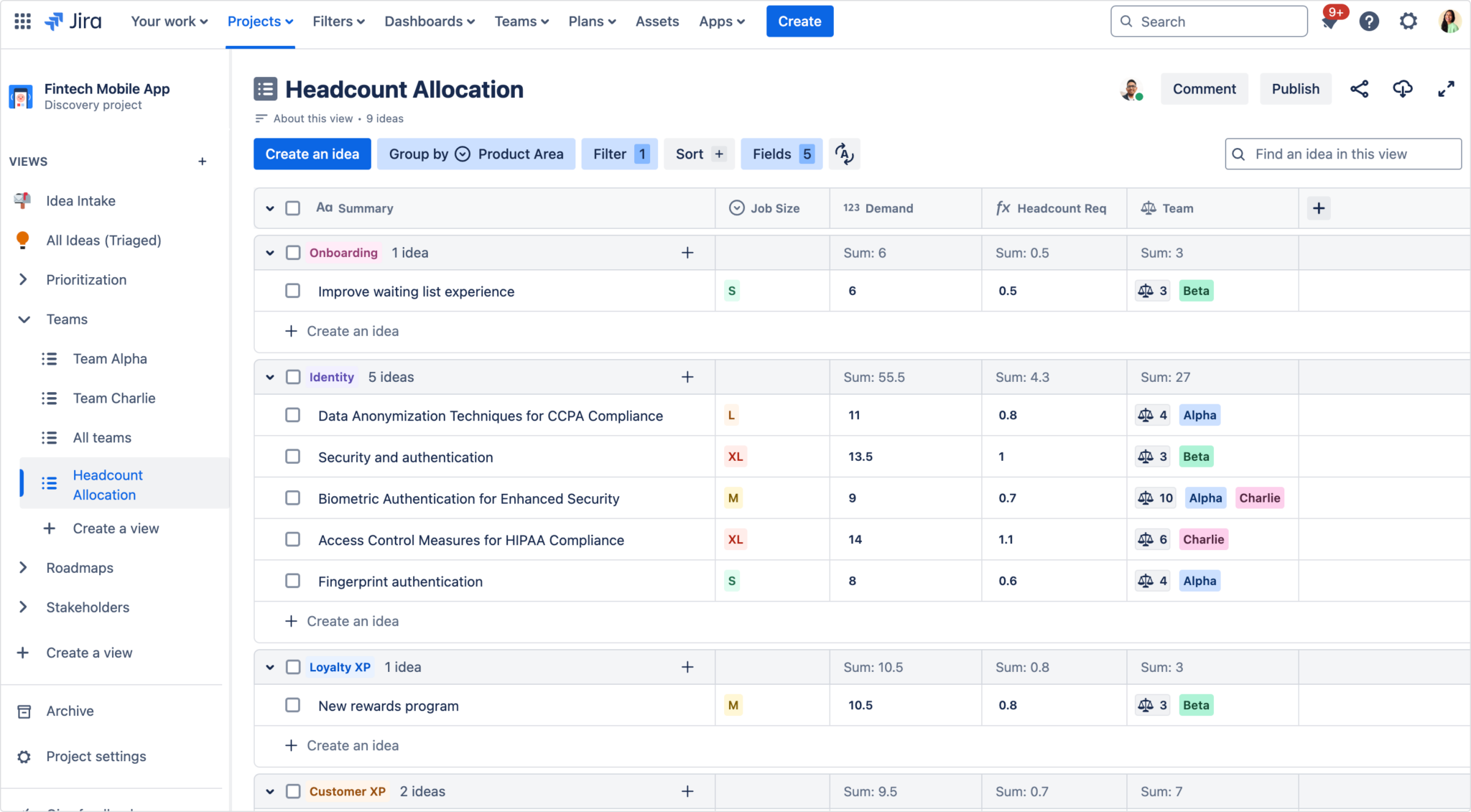Expand the Roadmaps section in sidebar
The image size is (1471, 812).
pos(23,568)
